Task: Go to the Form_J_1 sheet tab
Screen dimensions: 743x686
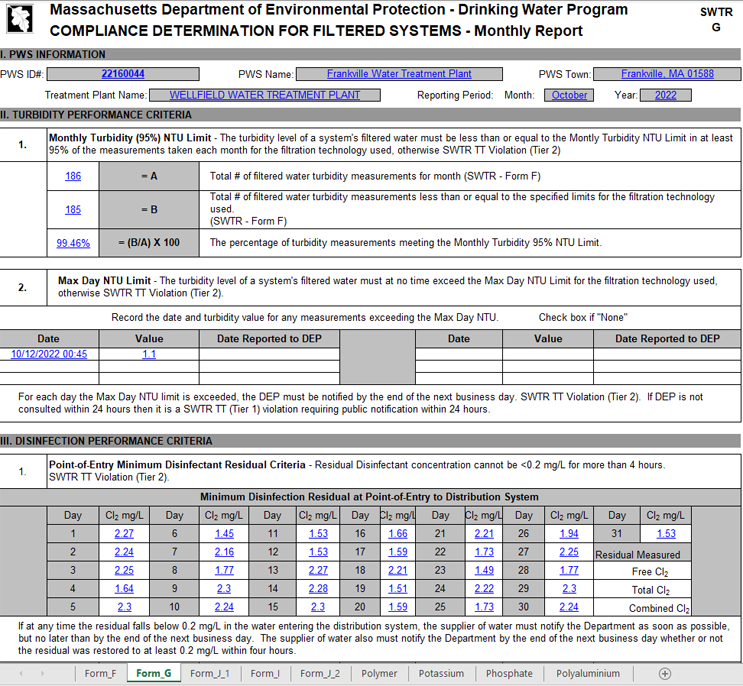Action: [209, 674]
